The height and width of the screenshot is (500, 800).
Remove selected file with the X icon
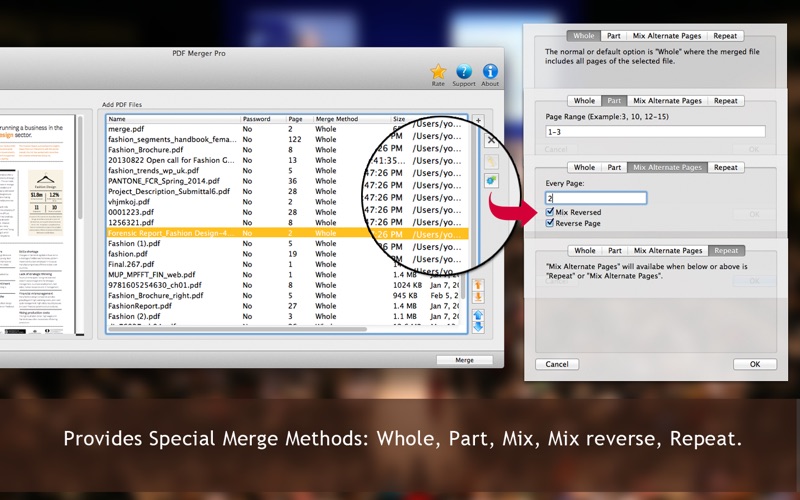[491, 141]
